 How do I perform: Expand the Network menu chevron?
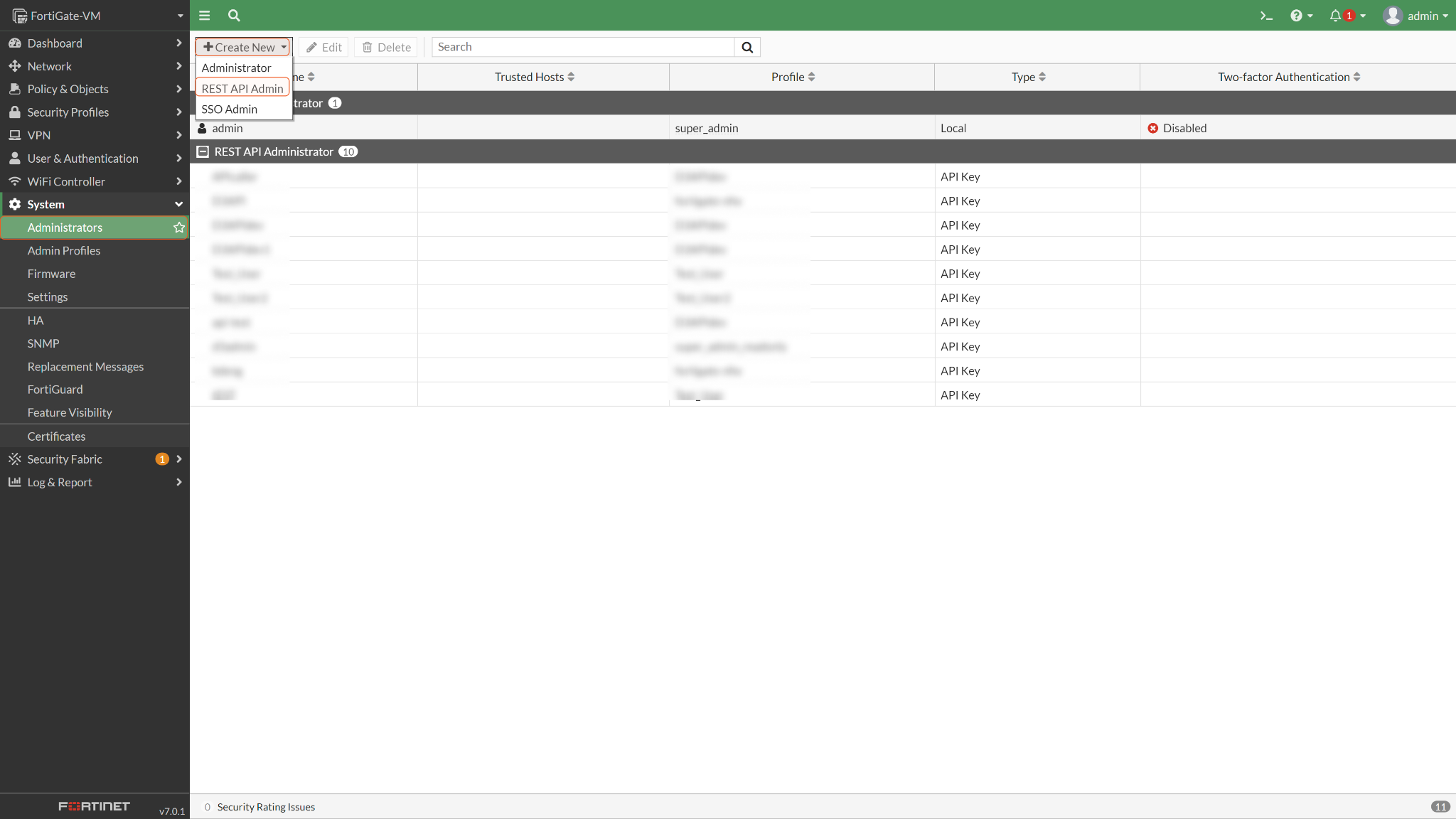[x=178, y=66]
